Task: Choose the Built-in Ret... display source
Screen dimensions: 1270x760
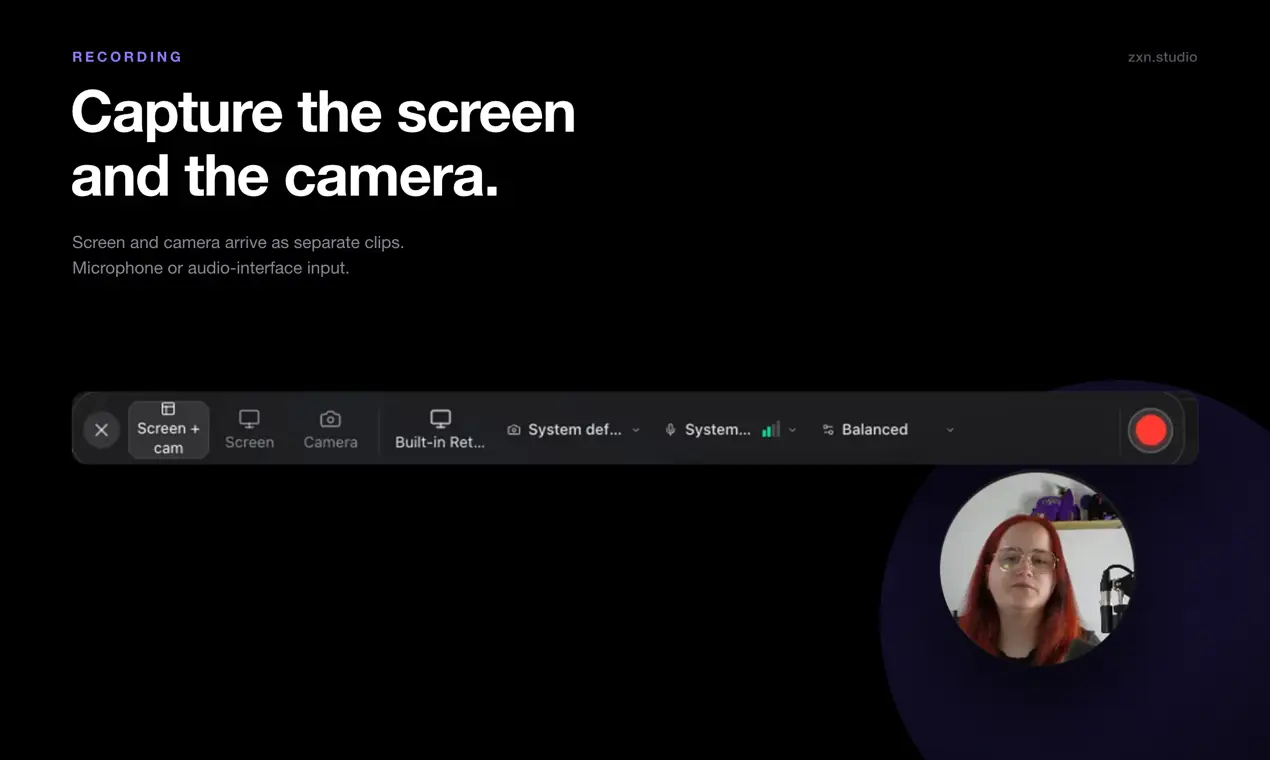Action: click(440, 430)
